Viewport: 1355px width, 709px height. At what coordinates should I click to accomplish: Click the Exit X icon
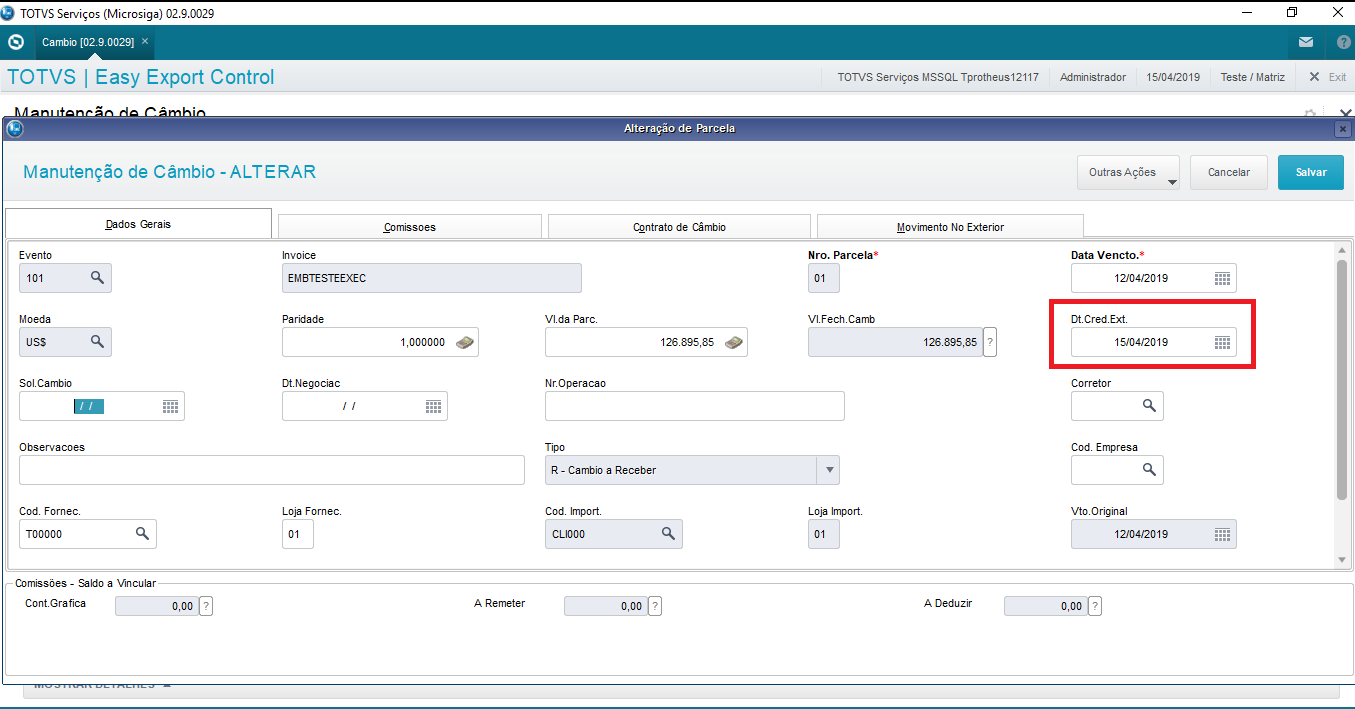1315,77
